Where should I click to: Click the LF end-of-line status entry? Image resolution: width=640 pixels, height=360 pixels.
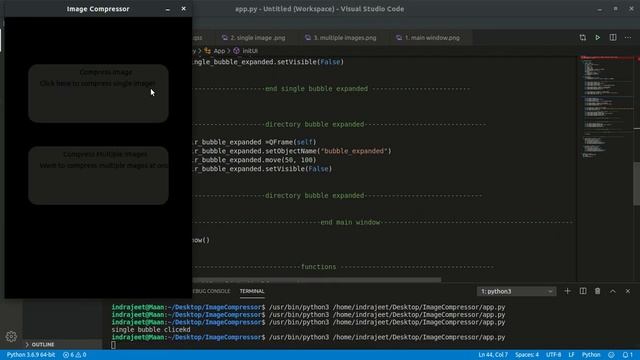[x=571, y=355]
